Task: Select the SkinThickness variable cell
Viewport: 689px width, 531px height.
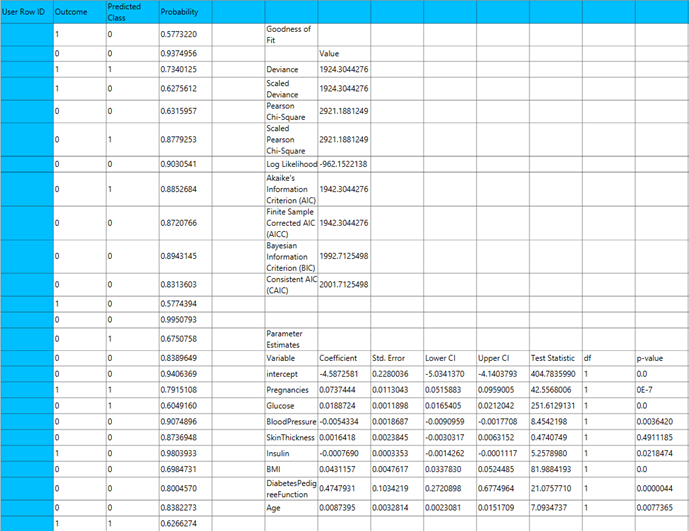Action: pyautogui.click(x=291, y=437)
